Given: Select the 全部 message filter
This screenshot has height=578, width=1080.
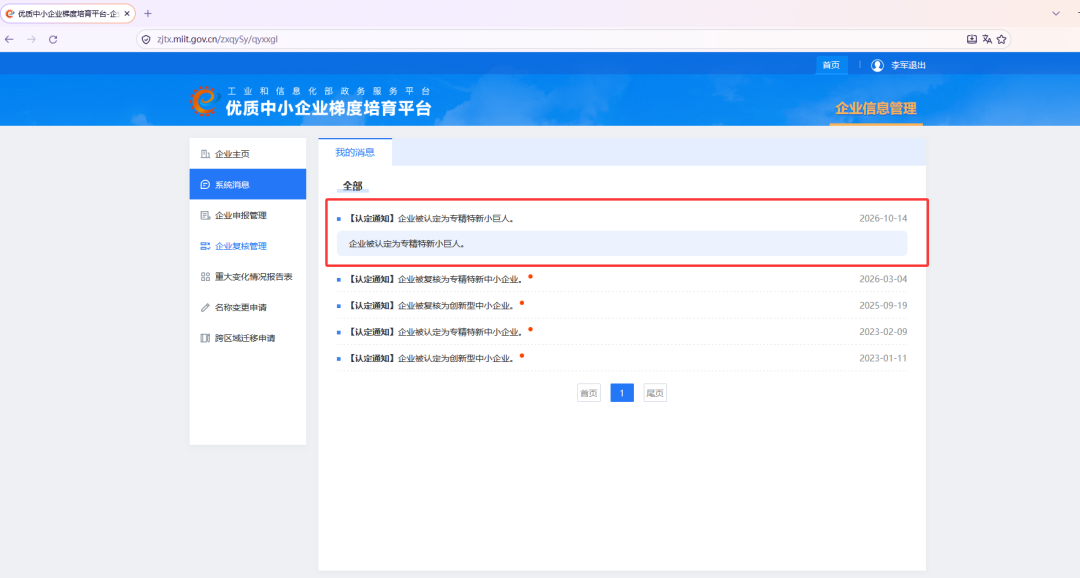Looking at the screenshot, I should (x=353, y=186).
